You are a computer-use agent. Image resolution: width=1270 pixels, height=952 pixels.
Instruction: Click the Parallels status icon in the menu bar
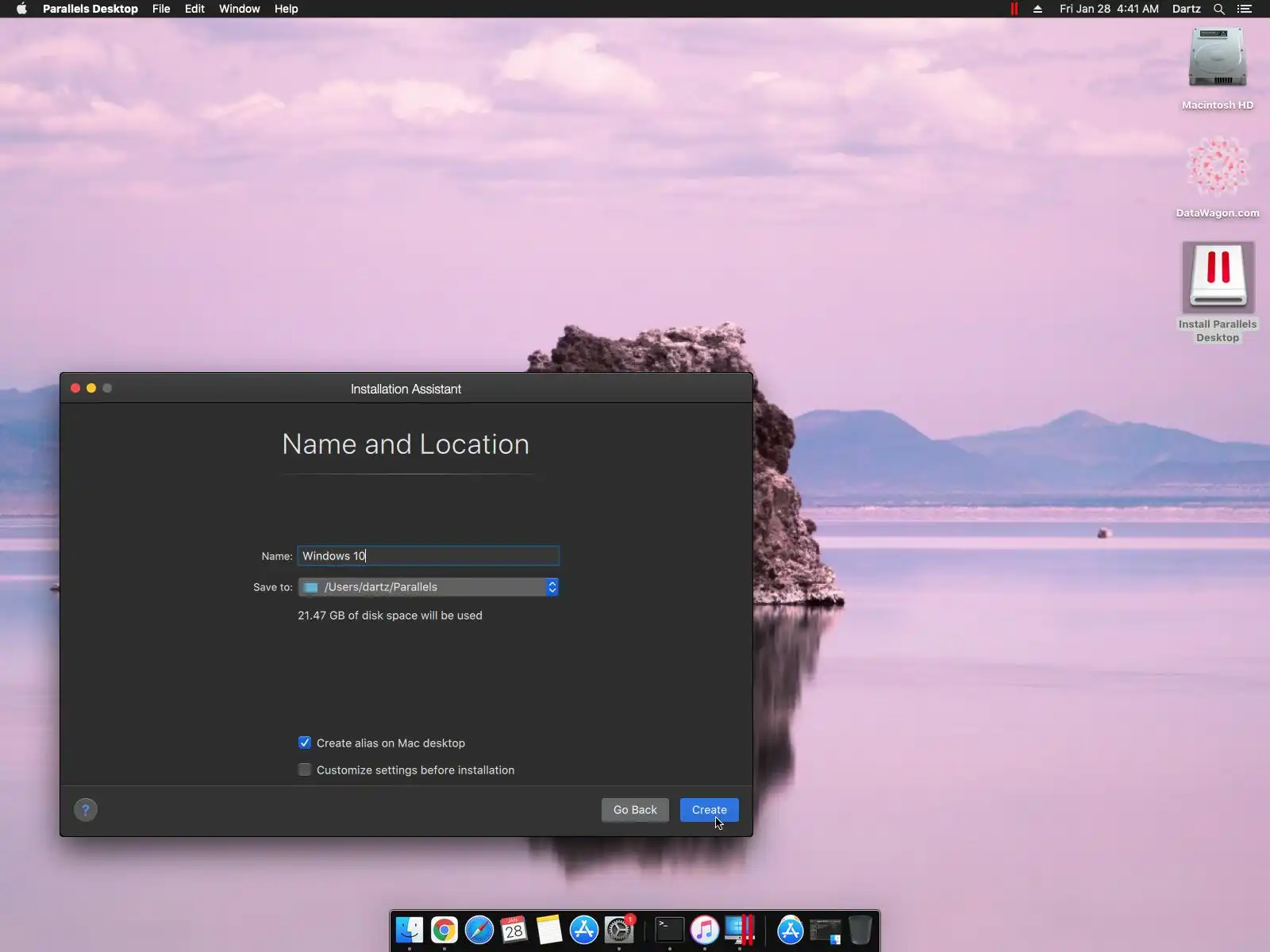[x=1014, y=9]
